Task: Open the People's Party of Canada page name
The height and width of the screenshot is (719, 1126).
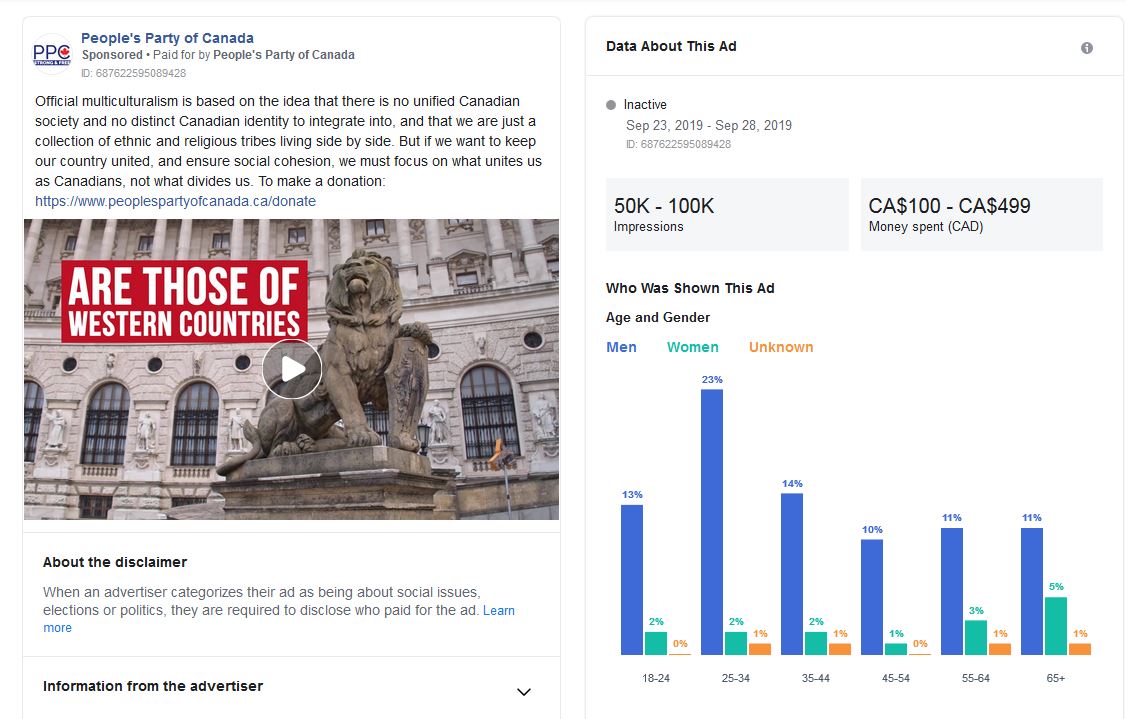Action: 167,37
